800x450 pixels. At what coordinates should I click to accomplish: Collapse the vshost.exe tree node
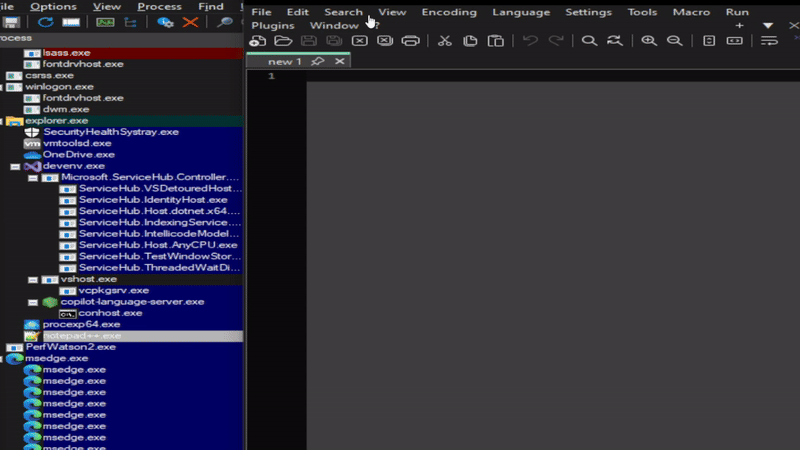(x=33, y=280)
